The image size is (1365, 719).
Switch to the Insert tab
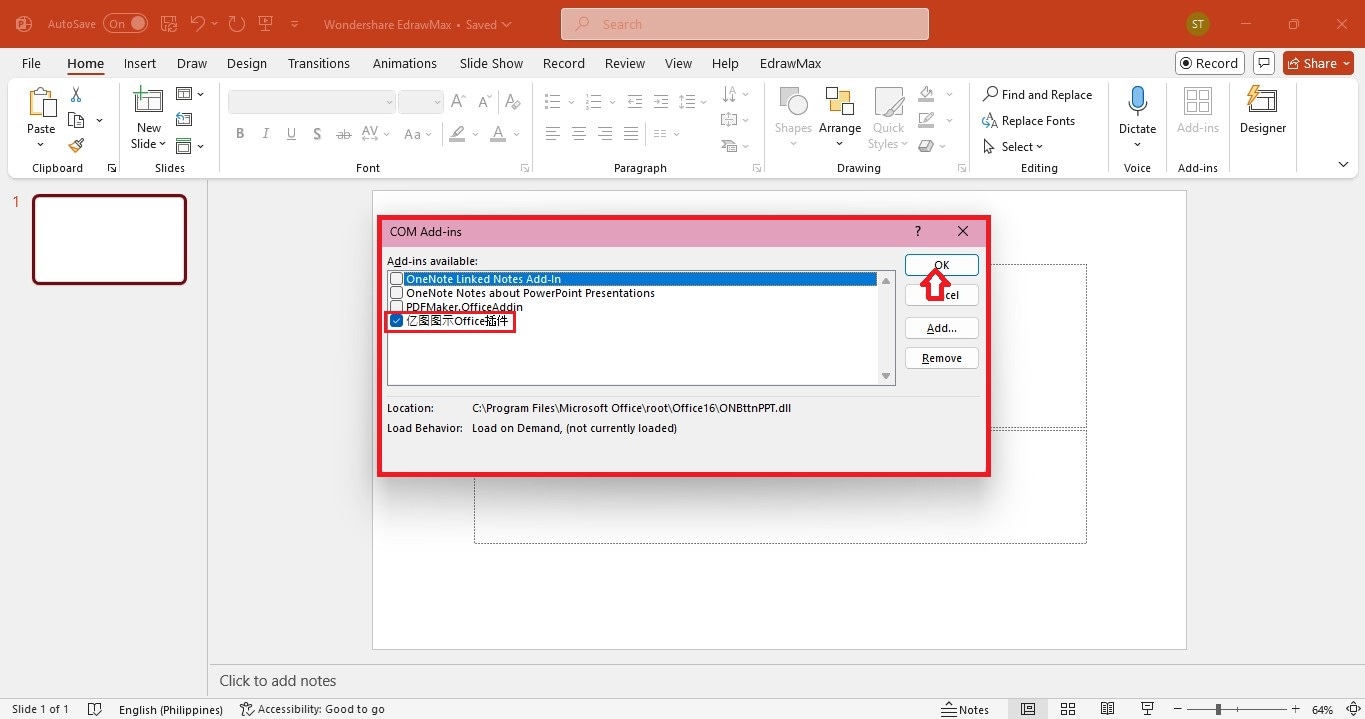[140, 63]
